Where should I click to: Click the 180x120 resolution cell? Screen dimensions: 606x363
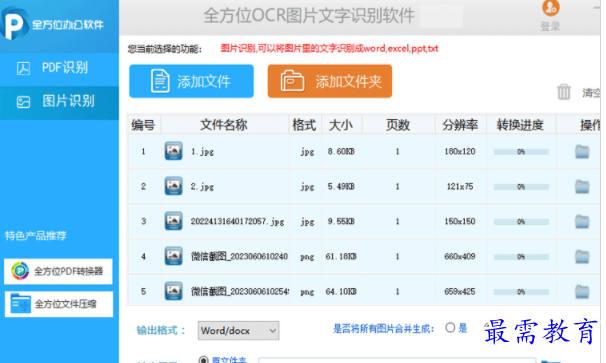coord(460,152)
